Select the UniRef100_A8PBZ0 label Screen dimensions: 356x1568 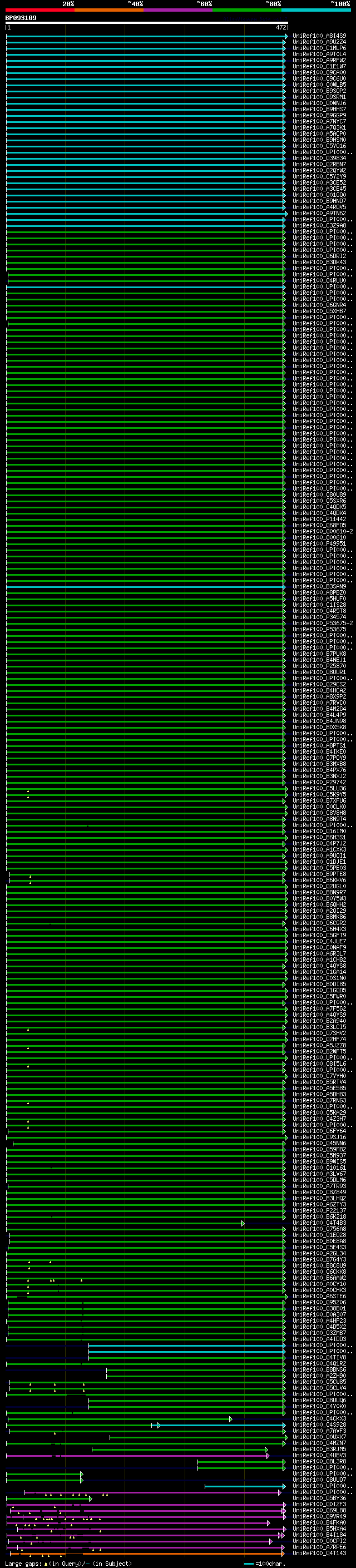point(319,593)
